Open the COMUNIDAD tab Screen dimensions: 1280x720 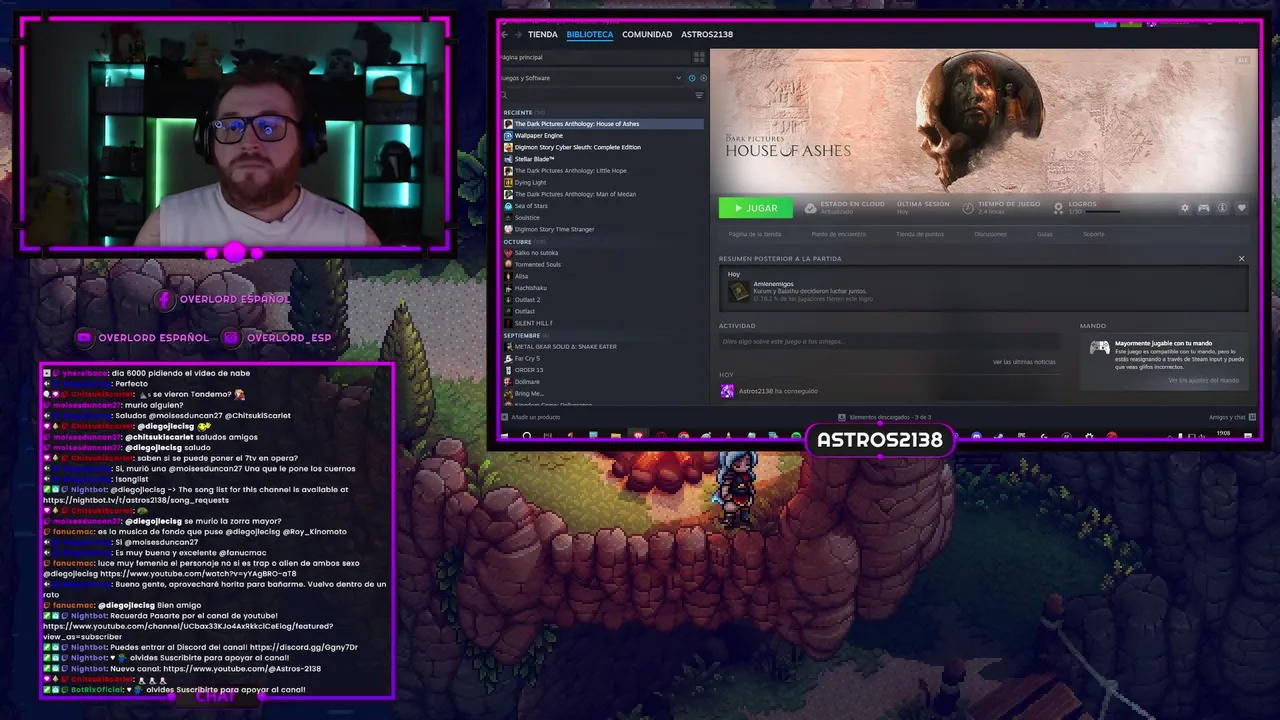click(647, 34)
